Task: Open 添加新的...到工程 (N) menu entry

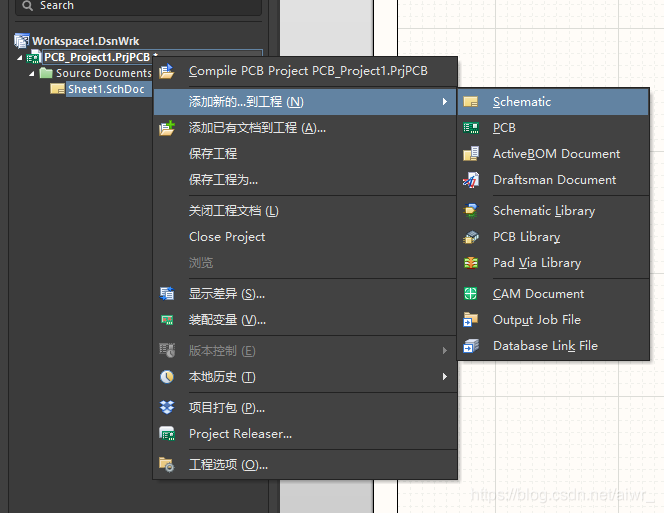Action: pos(305,102)
